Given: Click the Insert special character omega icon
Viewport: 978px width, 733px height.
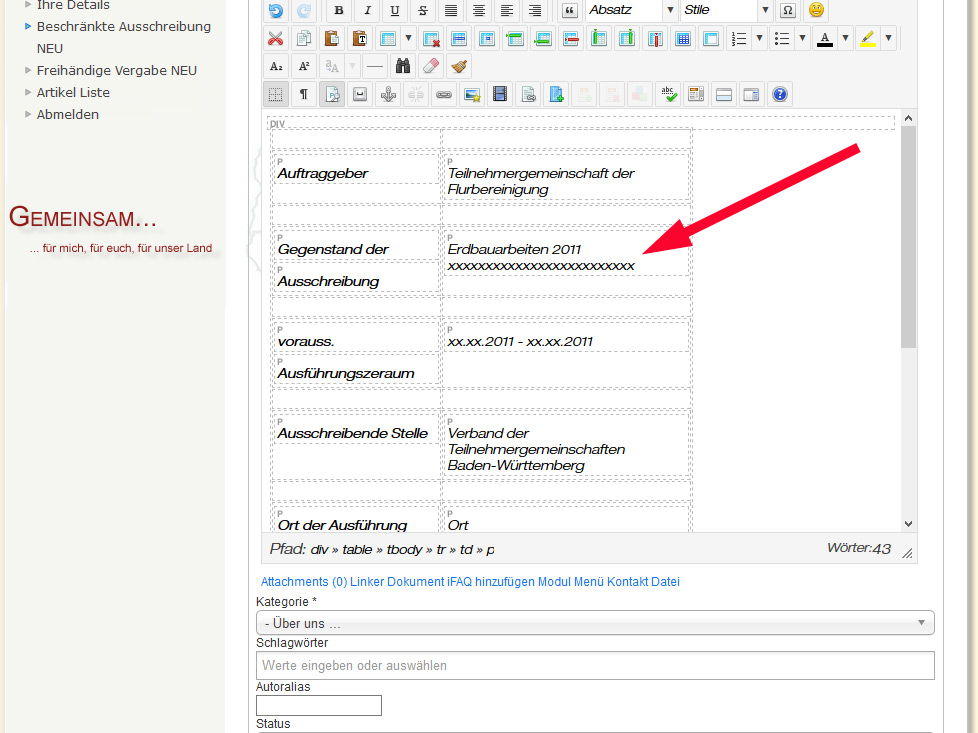Looking at the screenshot, I should click(x=788, y=10).
